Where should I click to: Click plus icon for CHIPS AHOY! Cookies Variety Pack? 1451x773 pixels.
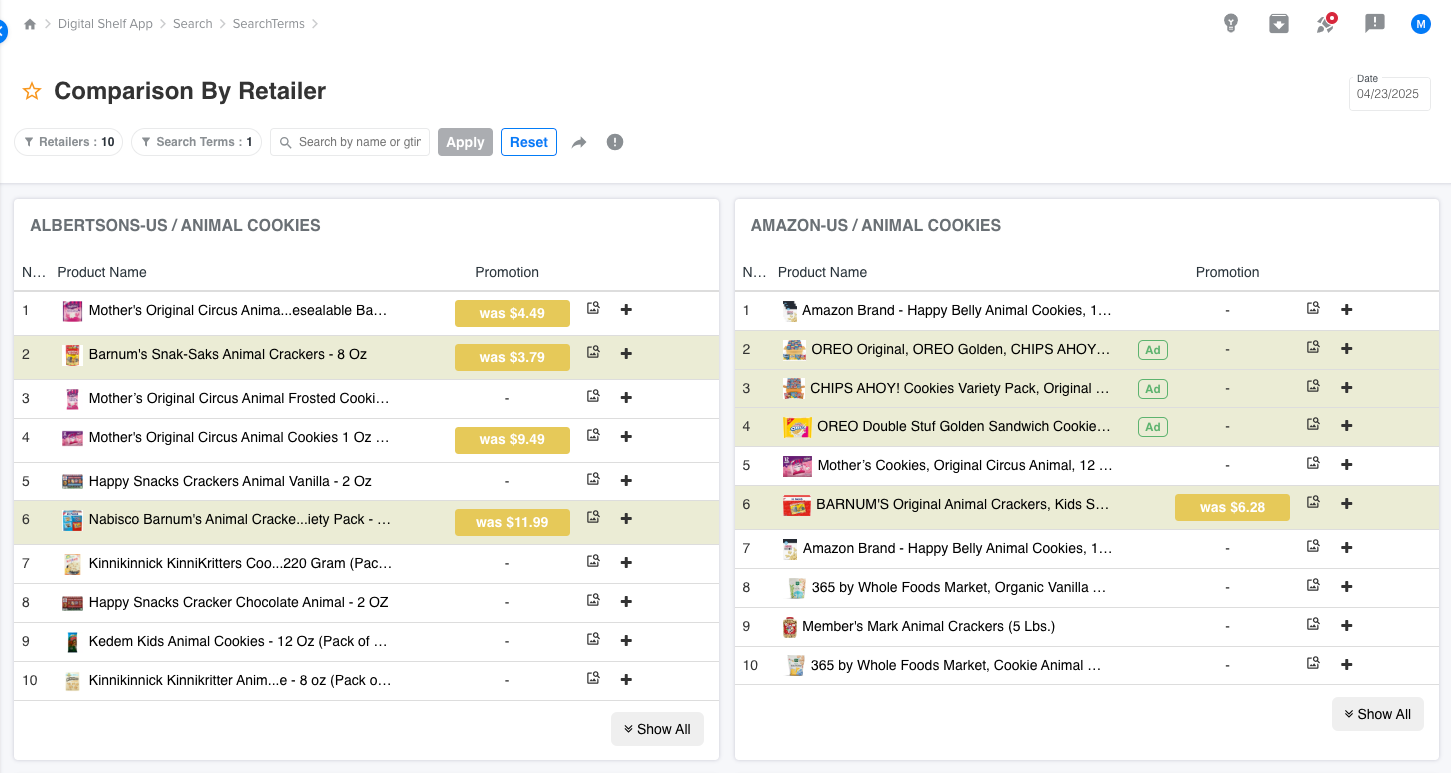coord(1347,388)
